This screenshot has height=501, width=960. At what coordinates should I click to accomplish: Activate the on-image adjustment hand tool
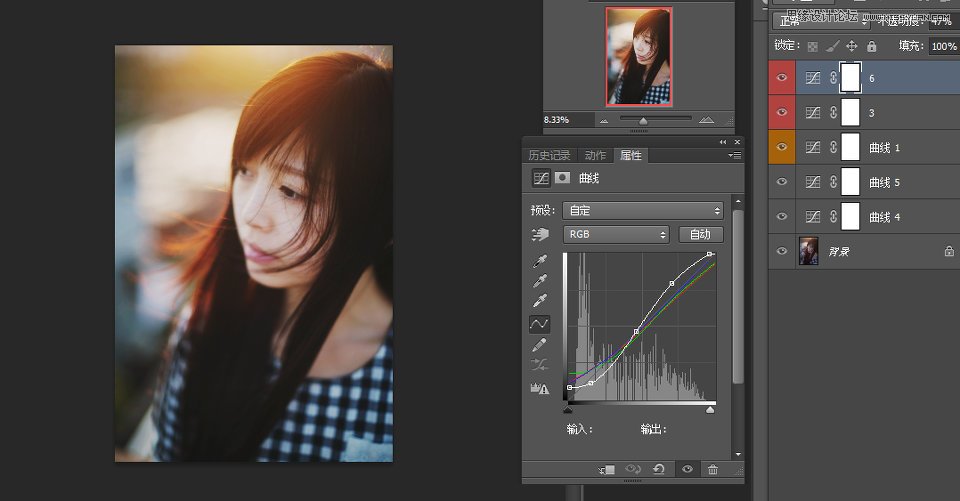tap(540, 234)
